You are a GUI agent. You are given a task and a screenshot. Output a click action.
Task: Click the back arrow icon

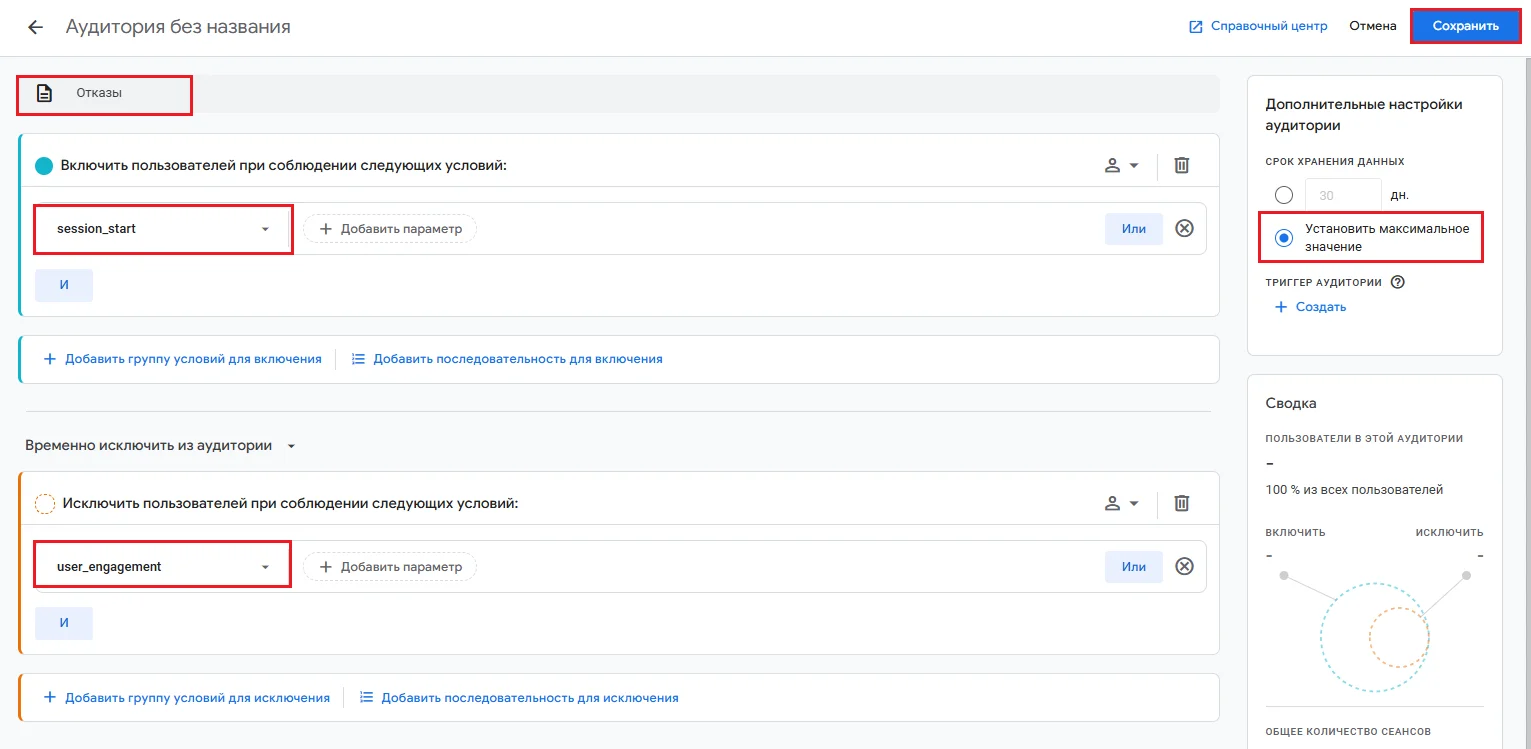pyautogui.click(x=36, y=27)
